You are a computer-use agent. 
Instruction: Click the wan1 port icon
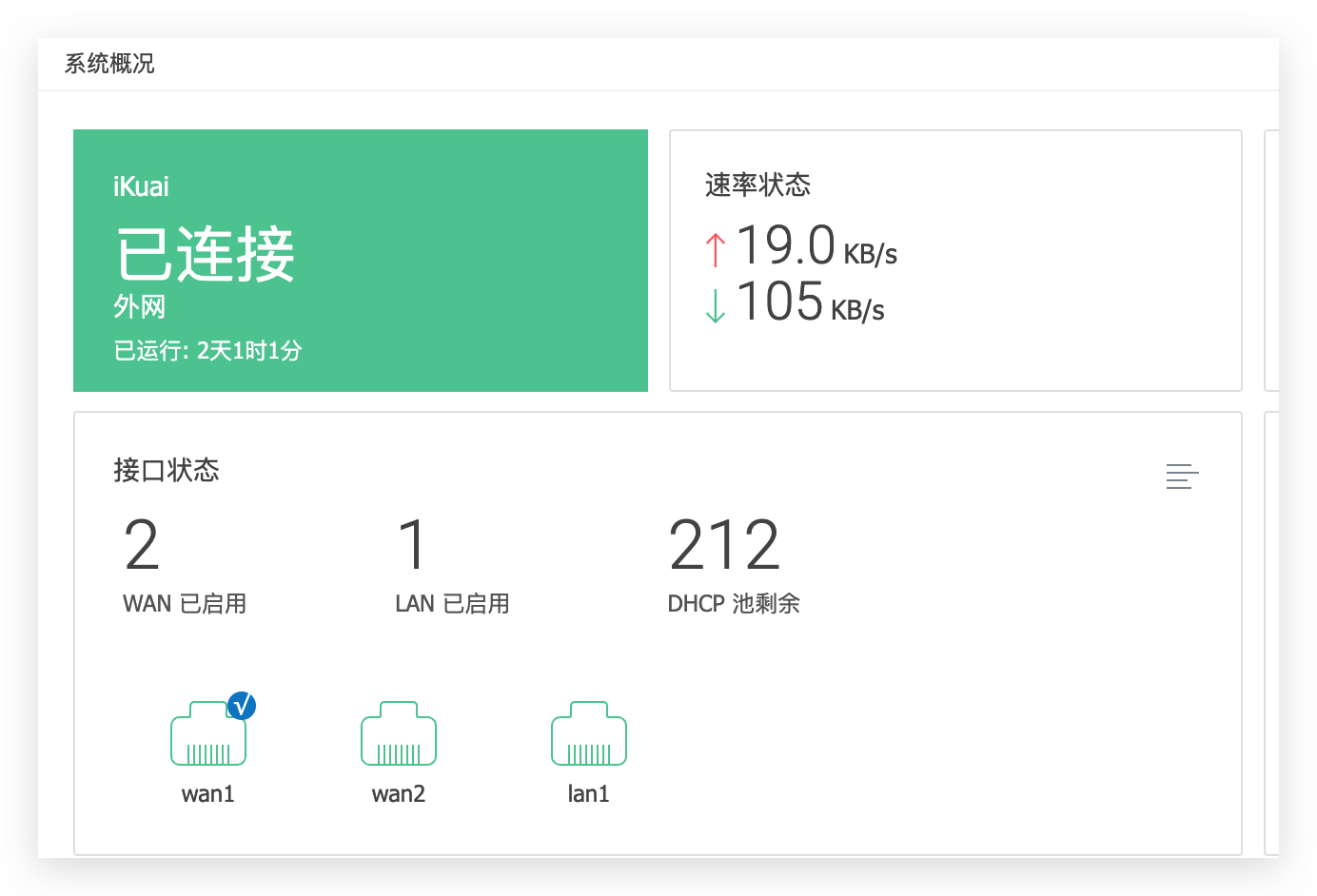[208, 733]
